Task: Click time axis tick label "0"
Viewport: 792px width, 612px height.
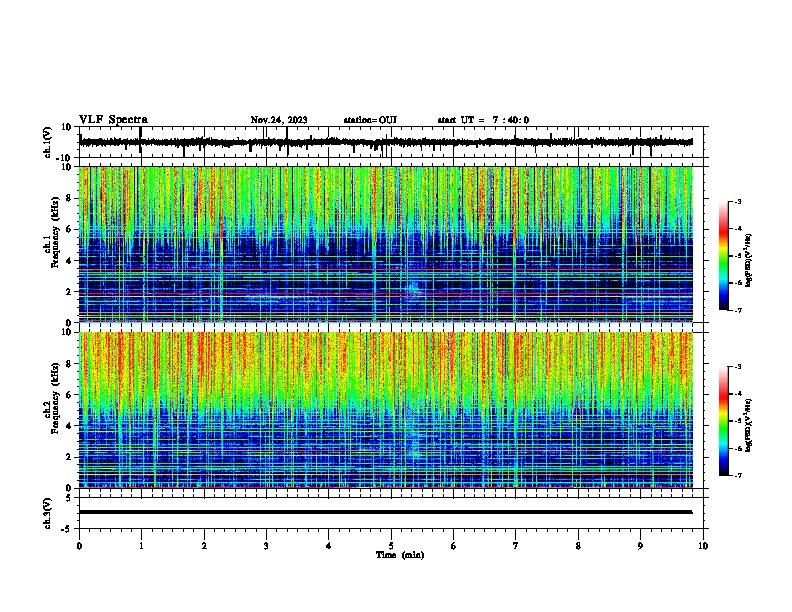Action: click(79, 546)
